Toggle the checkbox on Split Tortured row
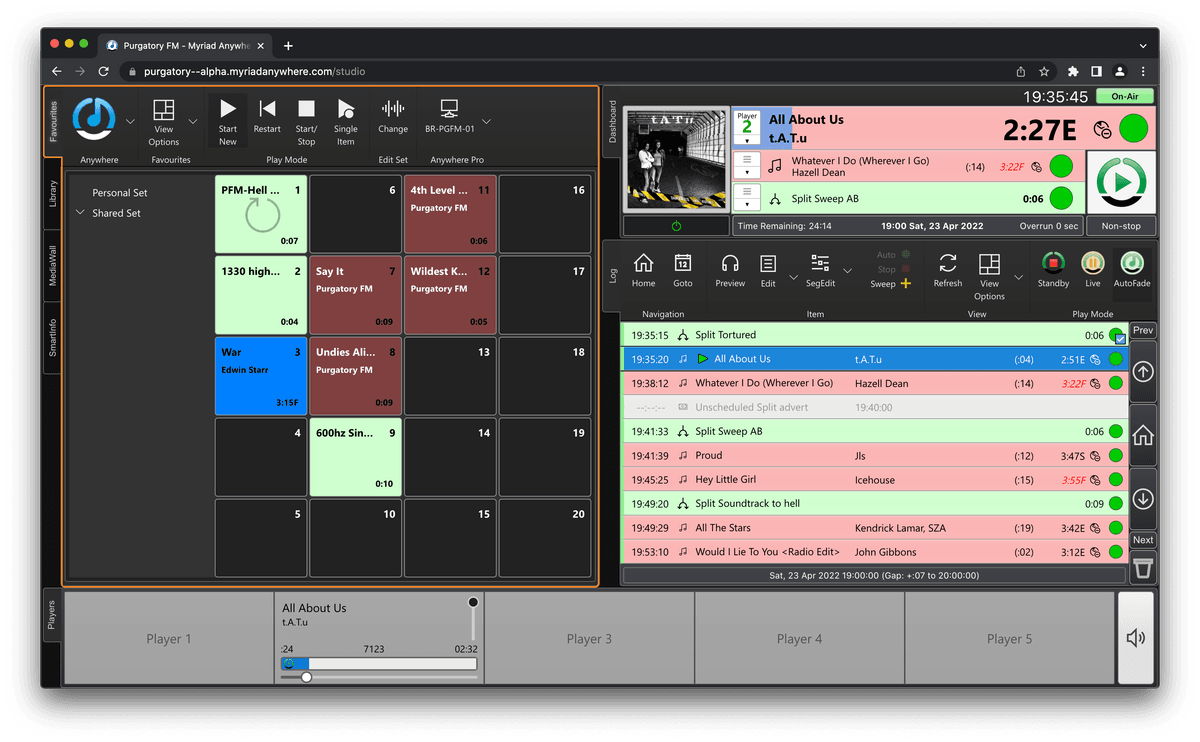This screenshot has width=1200, height=742. tap(1121, 340)
